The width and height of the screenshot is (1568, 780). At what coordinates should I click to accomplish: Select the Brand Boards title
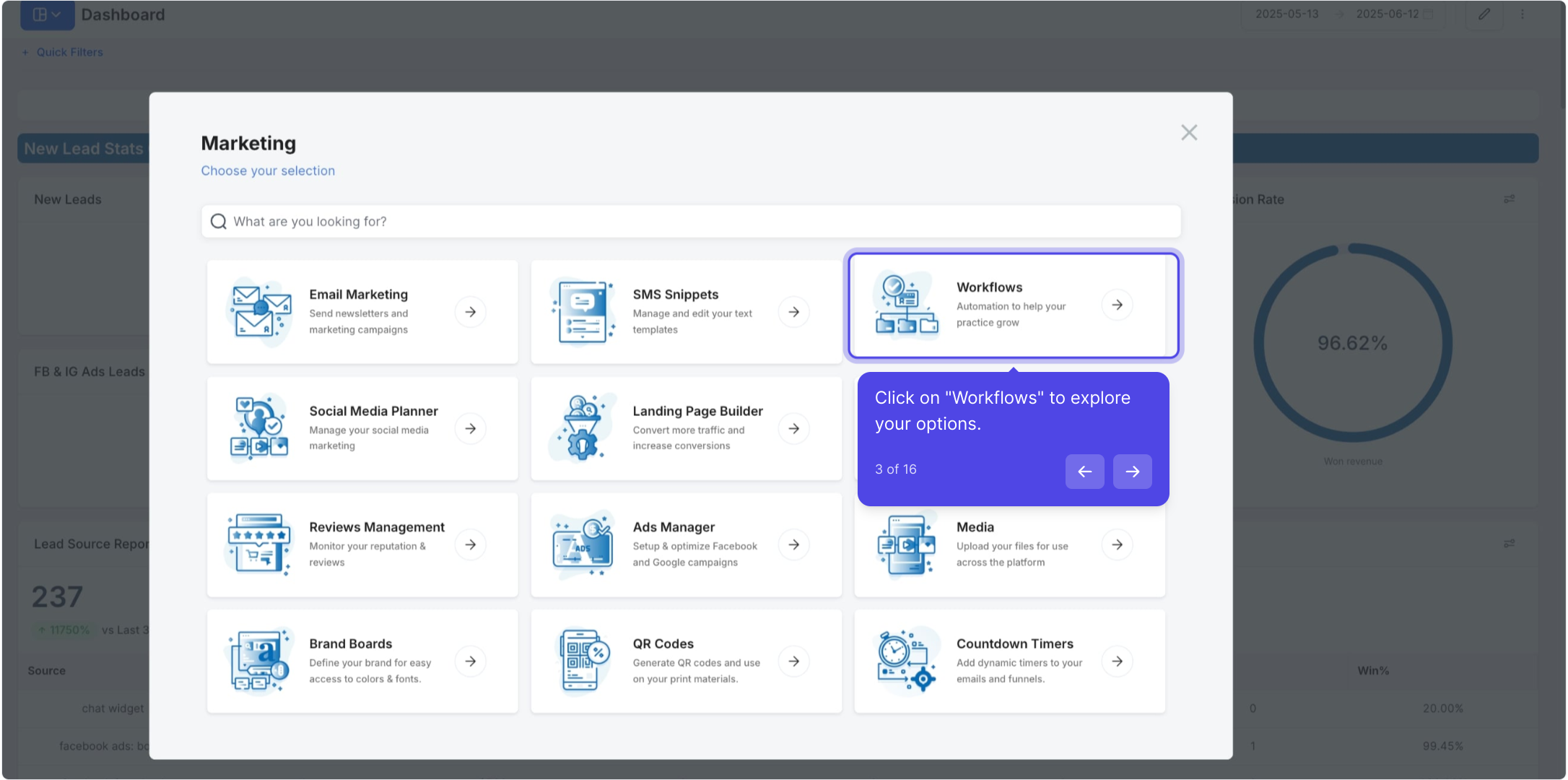click(x=350, y=643)
